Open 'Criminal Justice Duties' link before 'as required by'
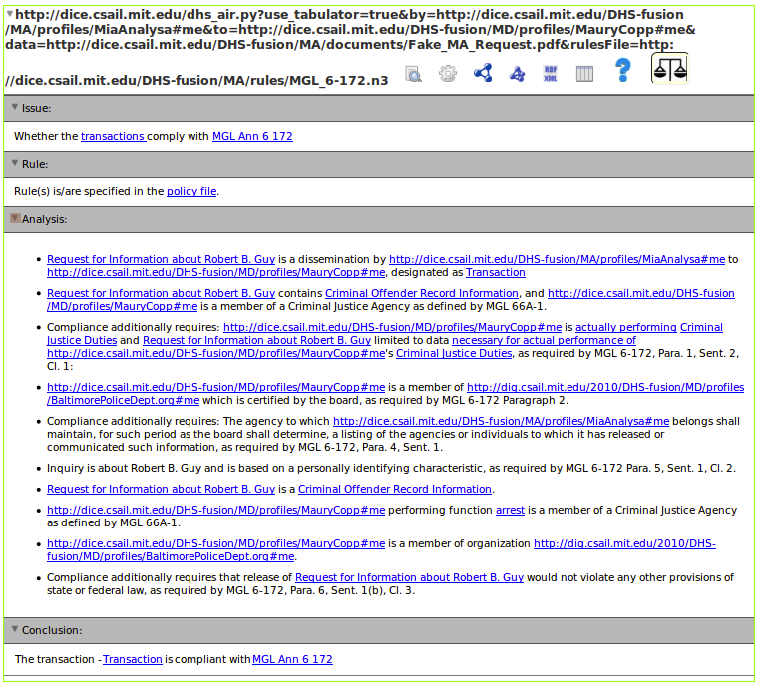The height and width of the screenshot is (689, 760). 454,354
